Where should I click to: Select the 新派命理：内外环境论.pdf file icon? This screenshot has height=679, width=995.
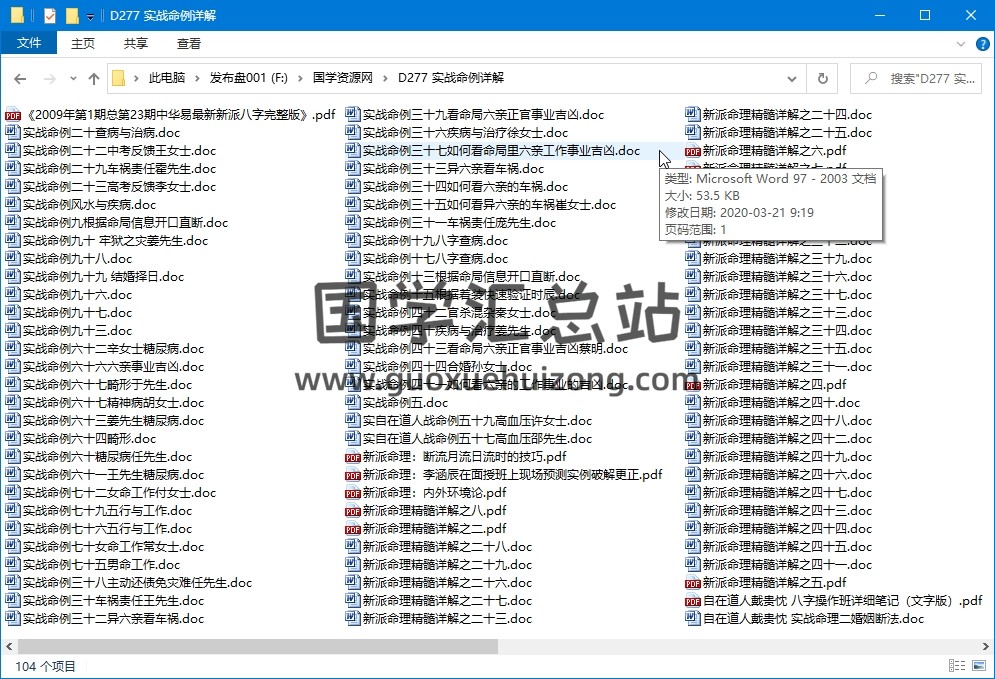coord(352,493)
